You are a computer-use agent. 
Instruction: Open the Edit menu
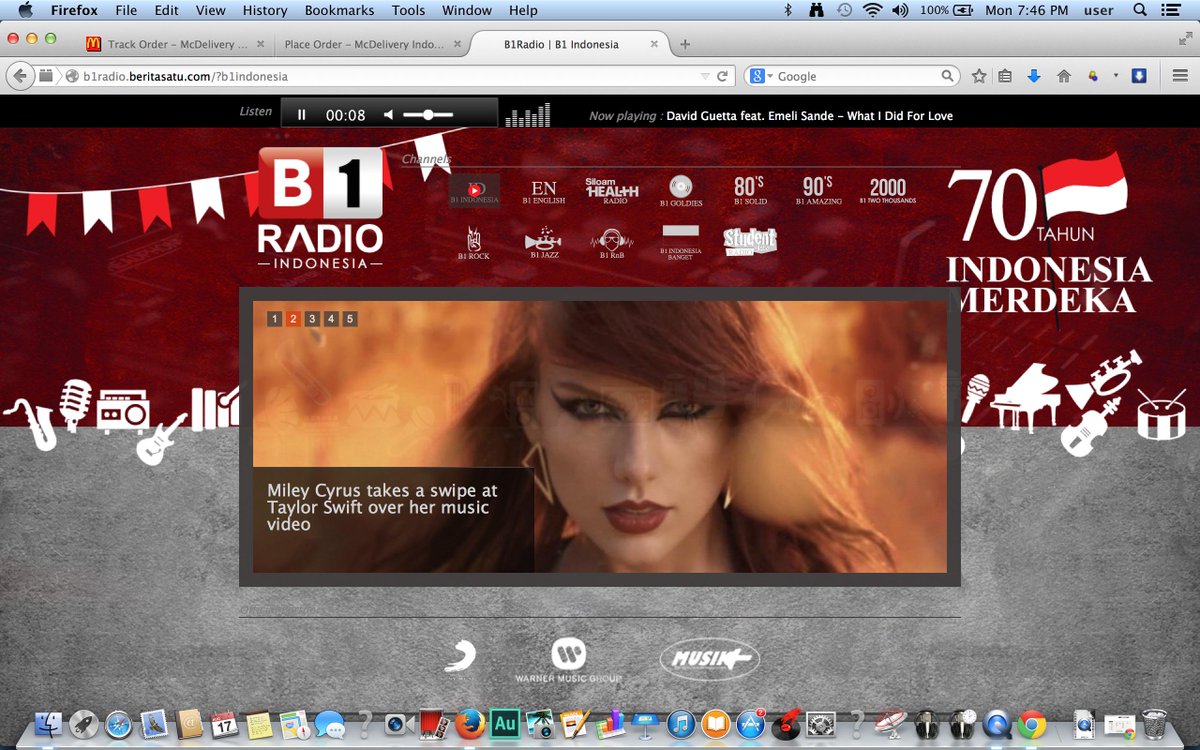point(166,10)
